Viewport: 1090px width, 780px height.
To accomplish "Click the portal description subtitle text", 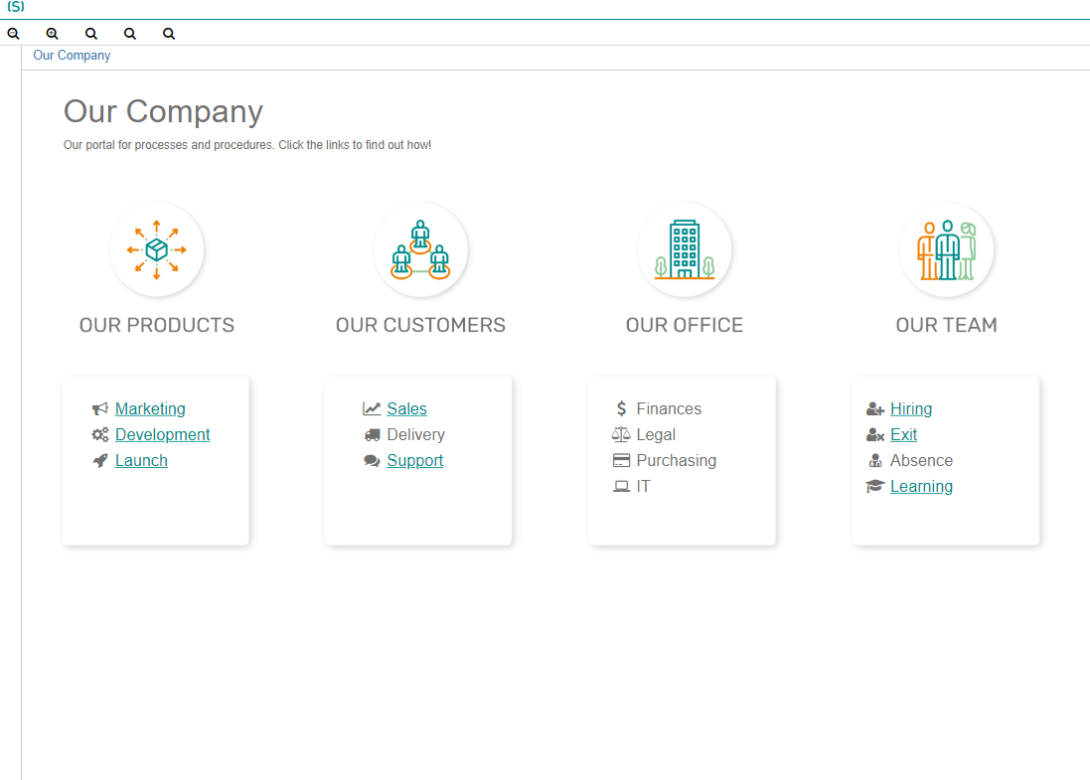I will [247, 145].
